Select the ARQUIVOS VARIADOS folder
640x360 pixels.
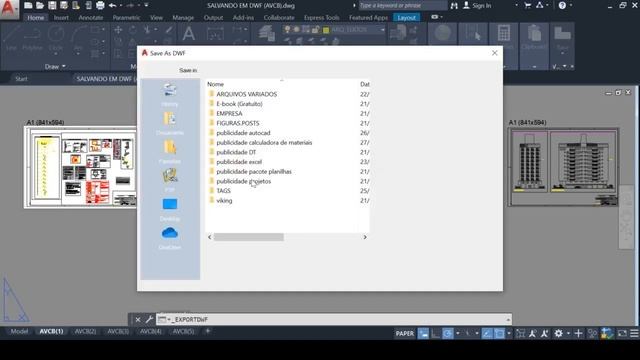tap(247, 94)
